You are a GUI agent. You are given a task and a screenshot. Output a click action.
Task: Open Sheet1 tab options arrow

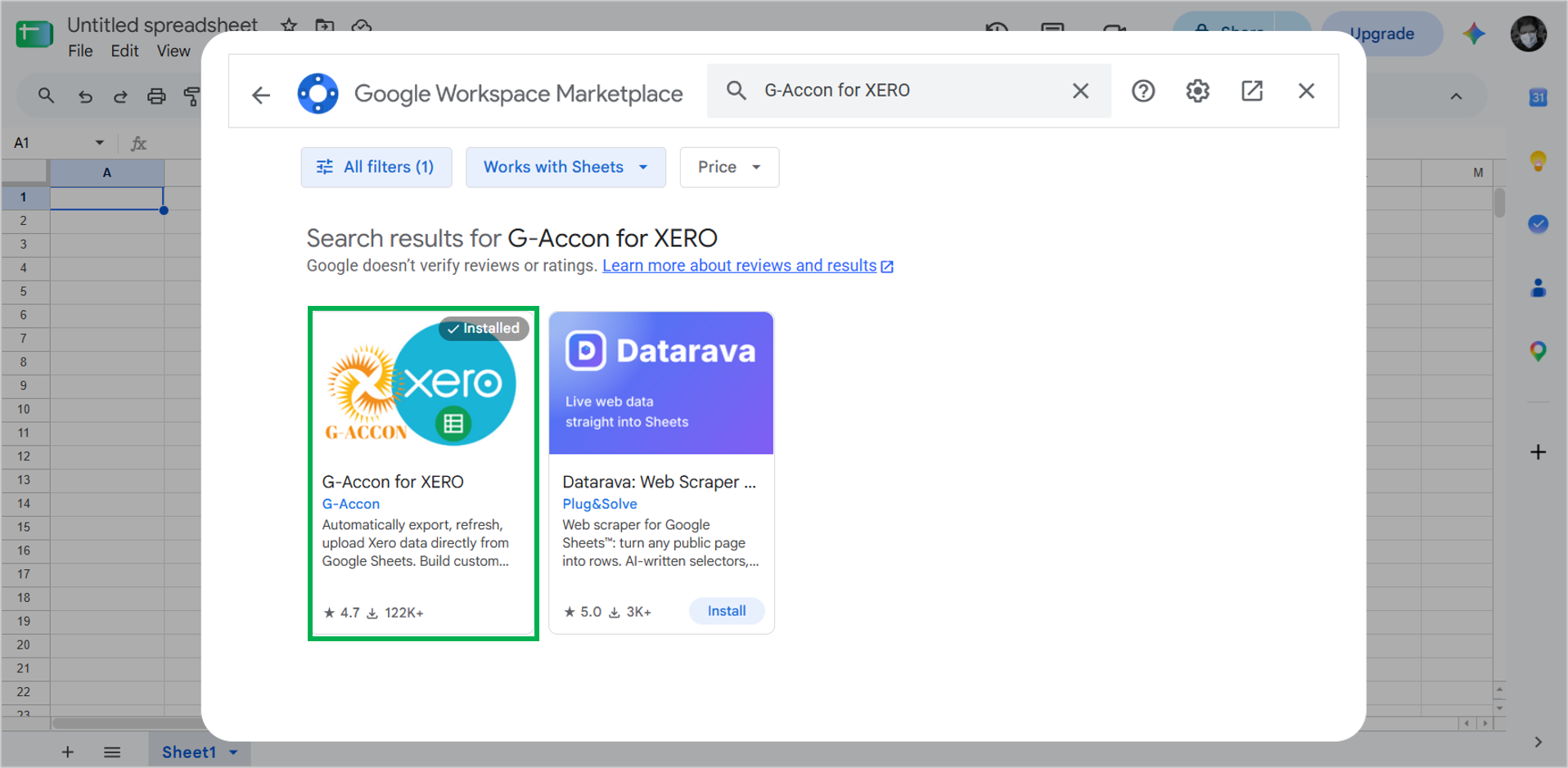coord(234,752)
